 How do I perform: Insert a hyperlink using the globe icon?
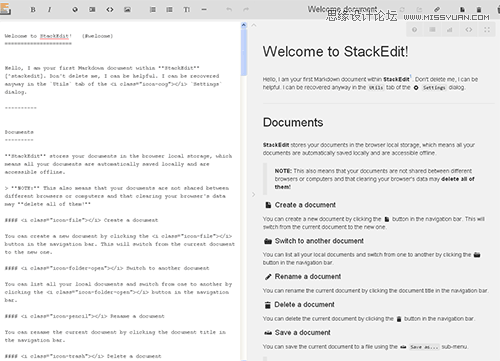point(75,10)
